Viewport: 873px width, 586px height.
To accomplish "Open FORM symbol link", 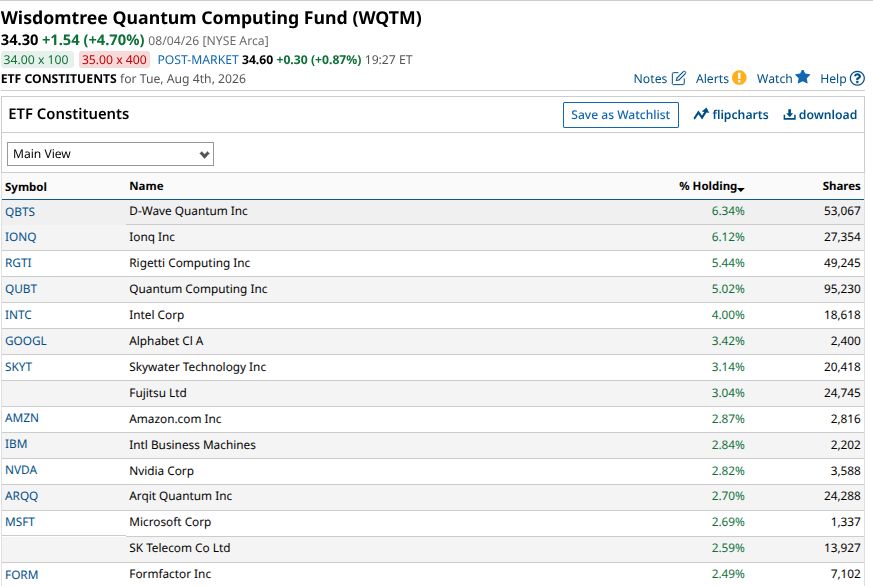I will point(22,575).
